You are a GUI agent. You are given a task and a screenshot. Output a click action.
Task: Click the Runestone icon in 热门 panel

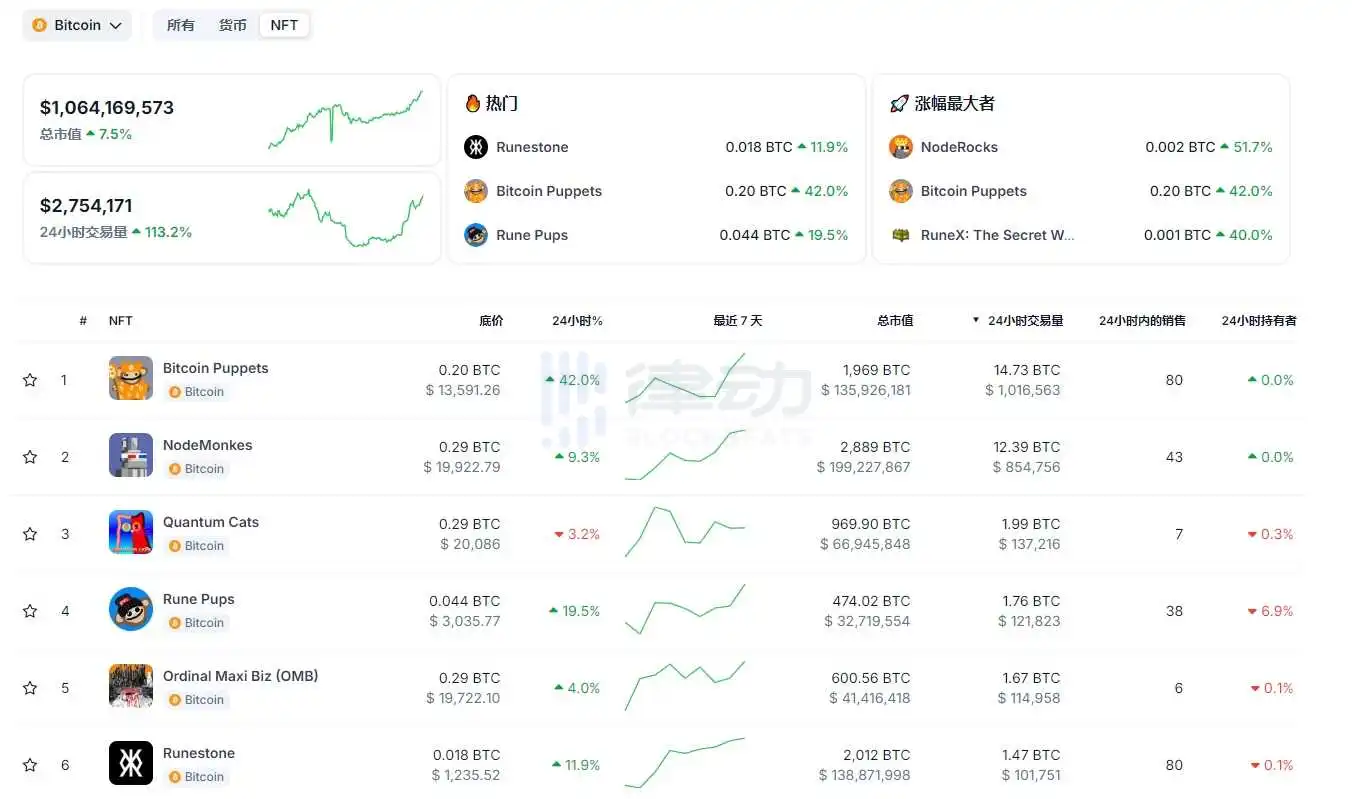(x=476, y=147)
